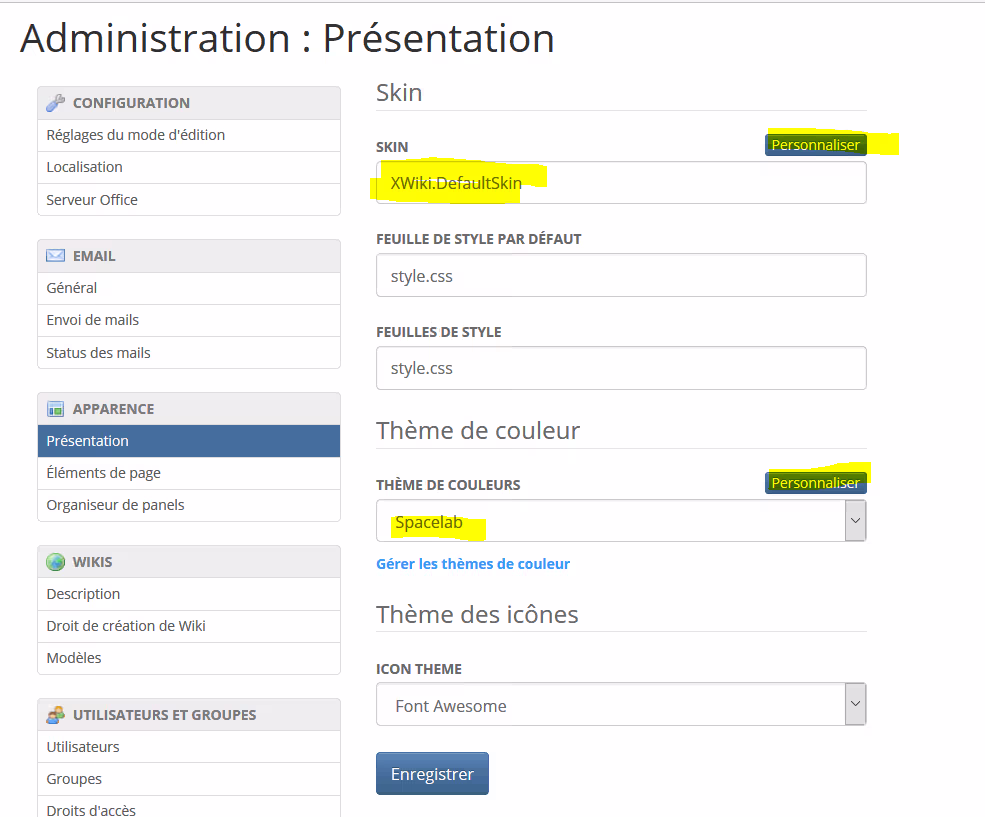Open the Thème de couleurs dropdown

click(620, 521)
